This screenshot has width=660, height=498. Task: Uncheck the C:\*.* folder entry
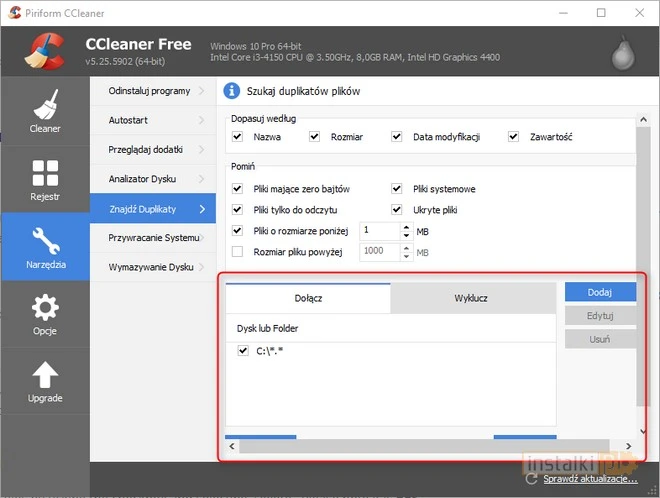[x=243, y=351]
